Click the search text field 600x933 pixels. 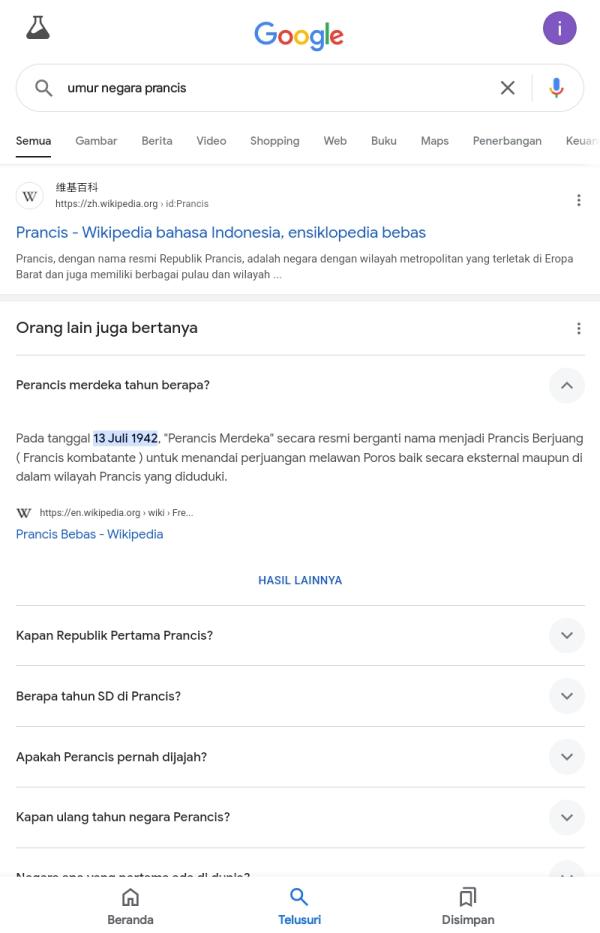click(274, 88)
